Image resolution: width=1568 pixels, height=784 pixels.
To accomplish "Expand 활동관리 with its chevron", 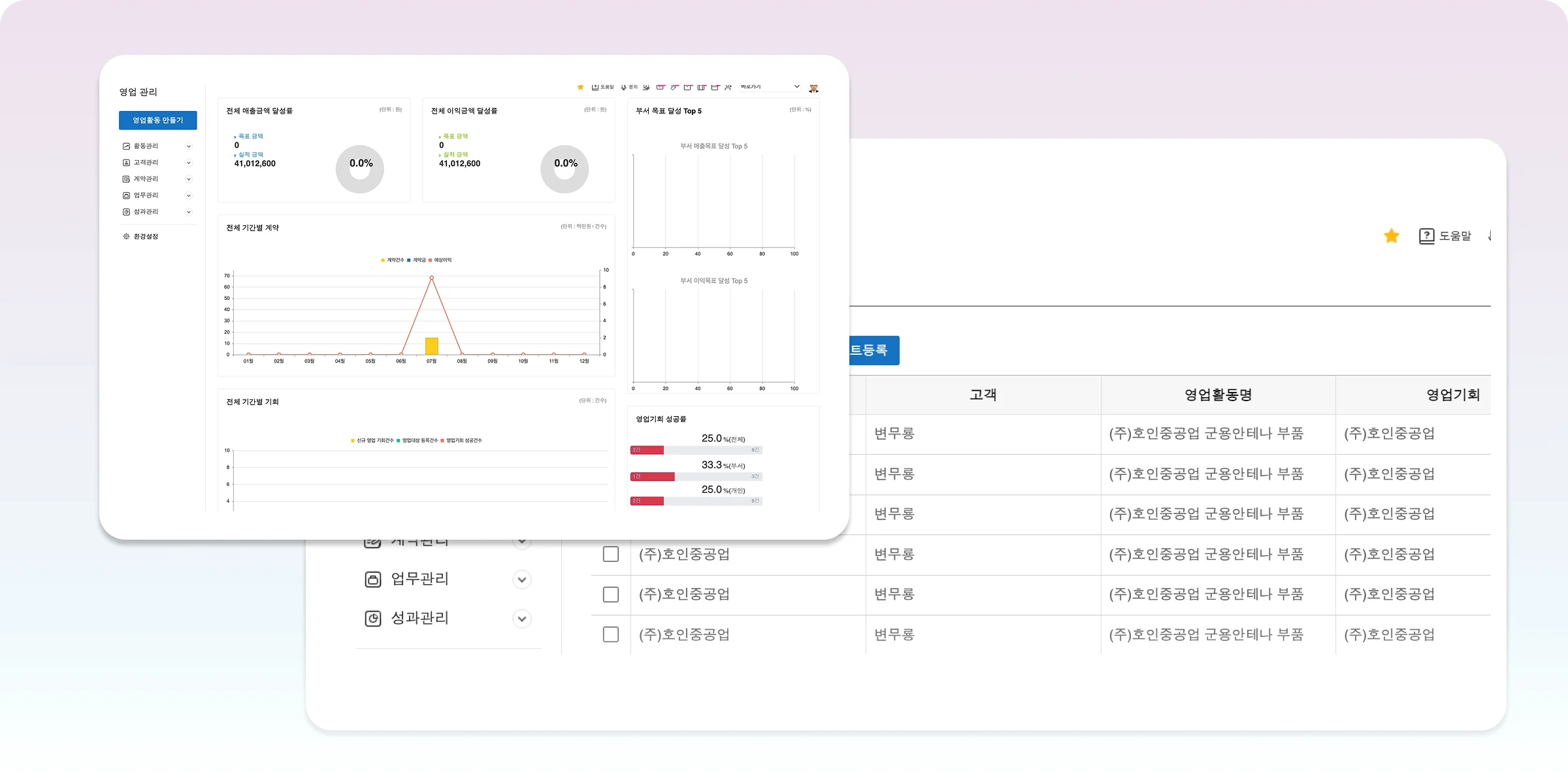I will click(189, 146).
